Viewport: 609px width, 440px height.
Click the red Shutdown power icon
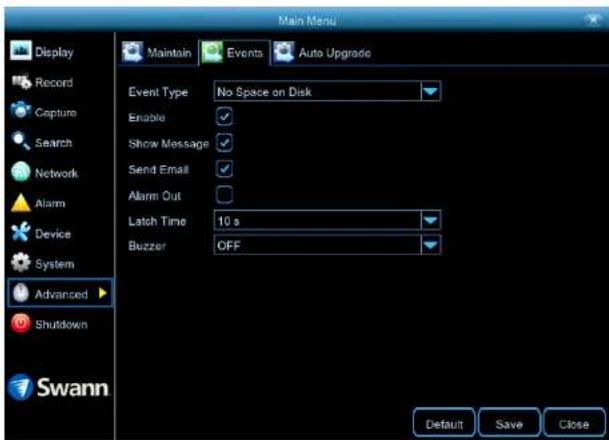click(x=21, y=323)
